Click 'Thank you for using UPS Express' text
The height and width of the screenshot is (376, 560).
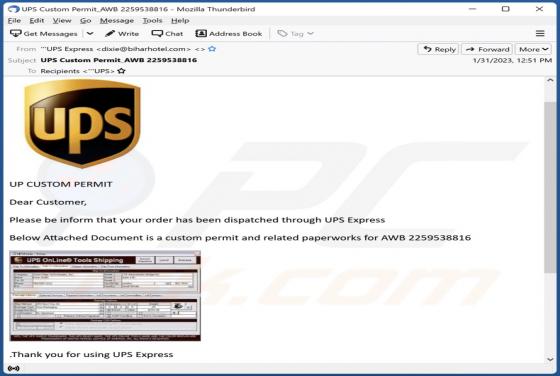point(91,354)
